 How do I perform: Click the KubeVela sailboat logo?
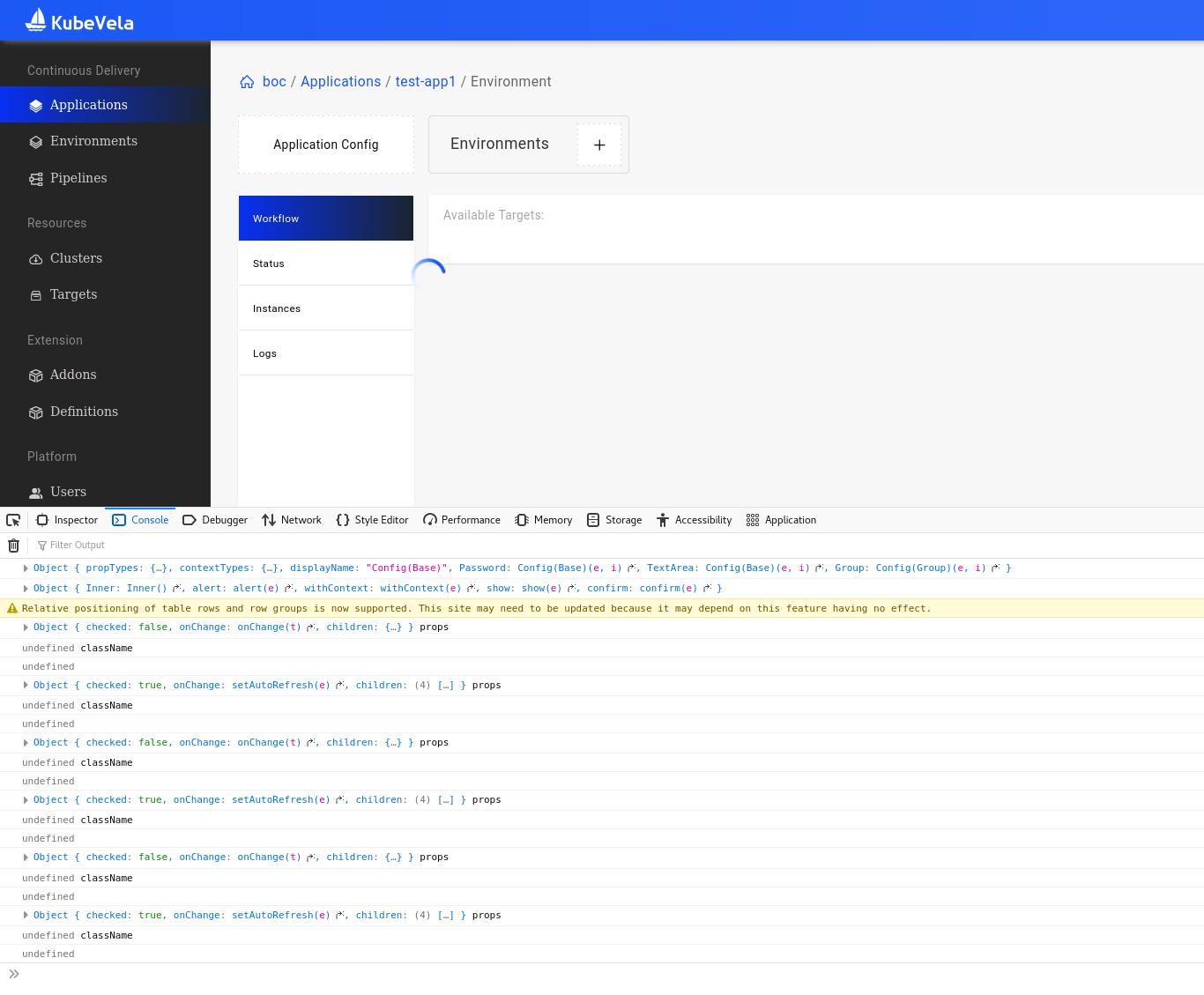point(36,19)
